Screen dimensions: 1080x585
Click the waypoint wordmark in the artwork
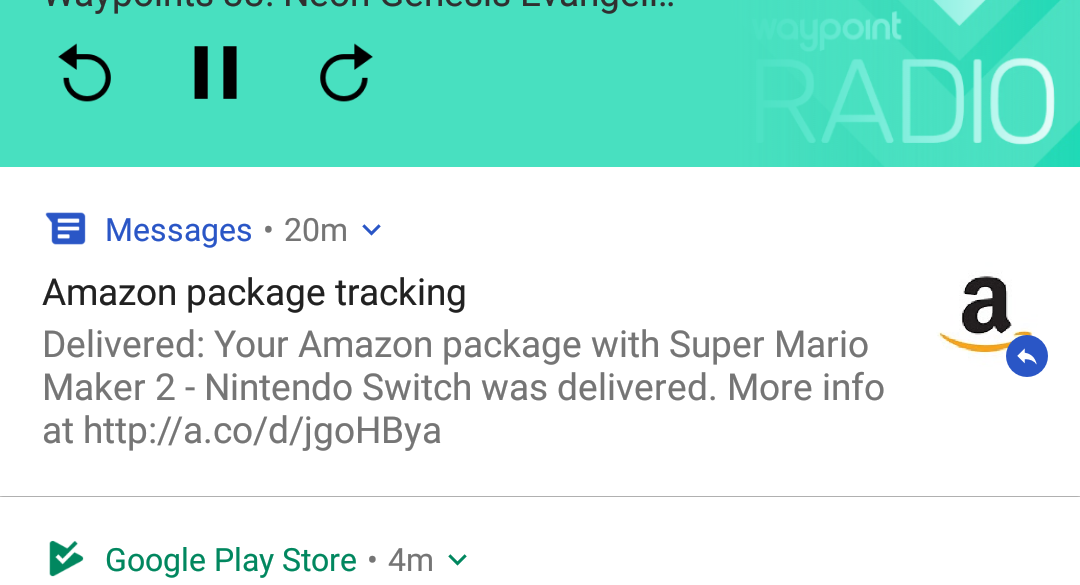click(x=826, y=31)
